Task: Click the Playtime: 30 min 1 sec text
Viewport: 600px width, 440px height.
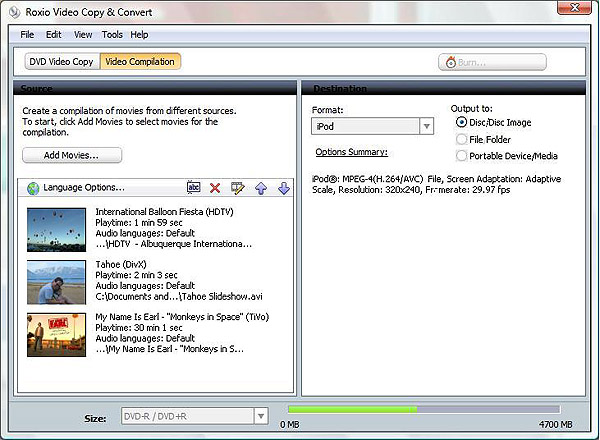Action: point(139,328)
